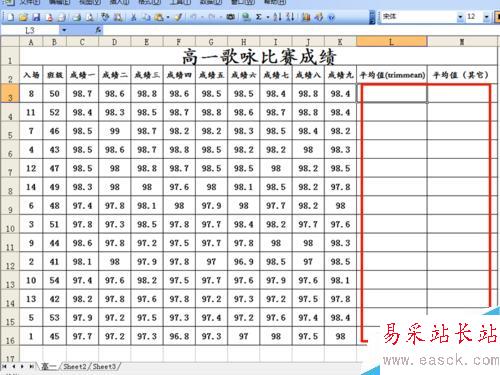Select column K by its header
Viewport: 500px width, 375px height.
[340, 42]
